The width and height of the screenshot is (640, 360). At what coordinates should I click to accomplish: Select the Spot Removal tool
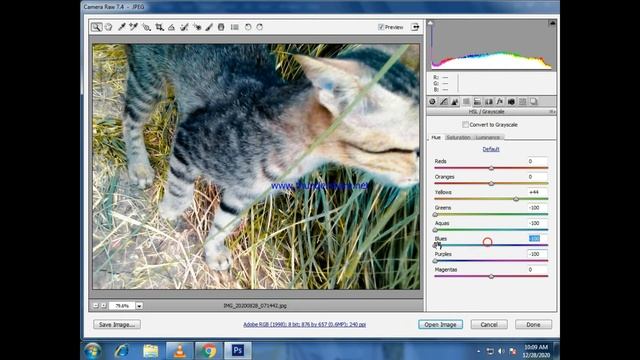tap(184, 27)
